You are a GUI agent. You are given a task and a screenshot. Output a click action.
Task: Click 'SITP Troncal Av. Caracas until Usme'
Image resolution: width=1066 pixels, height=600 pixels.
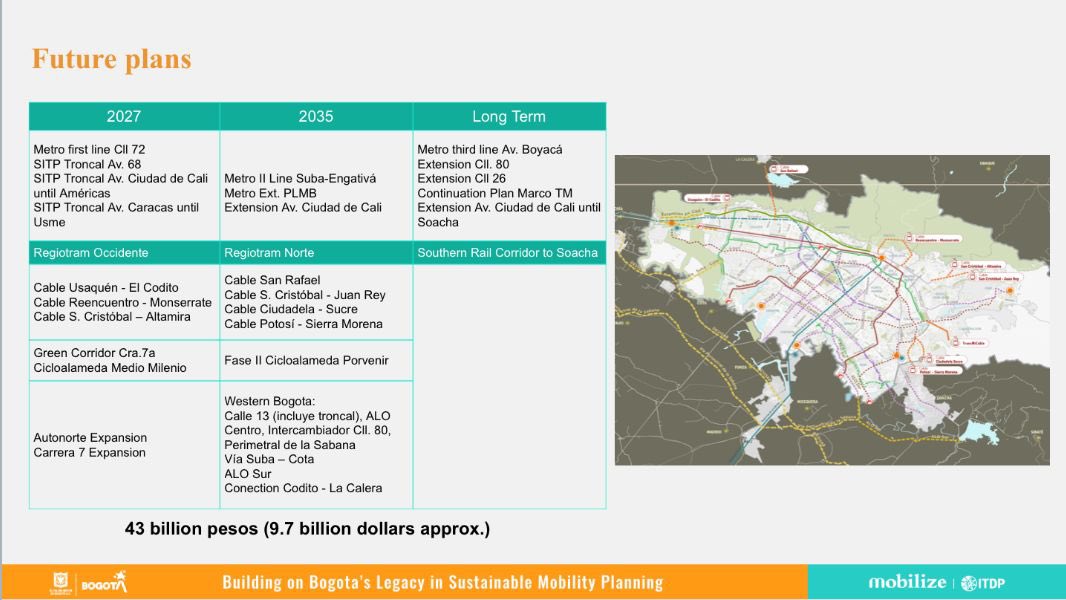pyautogui.click(x=116, y=215)
